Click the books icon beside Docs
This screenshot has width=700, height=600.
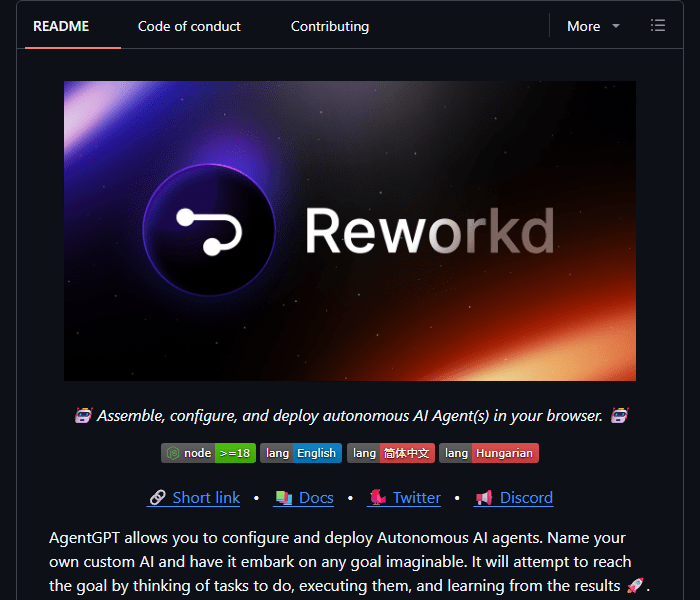tap(284, 497)
